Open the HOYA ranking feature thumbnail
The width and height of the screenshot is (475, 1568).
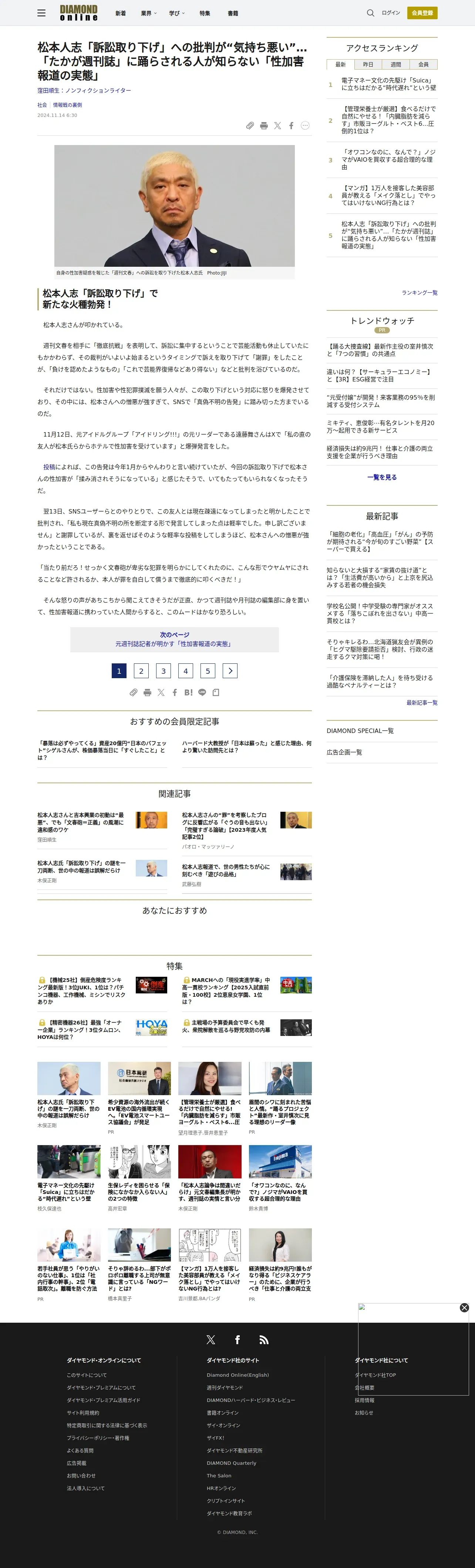(x=151, y=1027)
